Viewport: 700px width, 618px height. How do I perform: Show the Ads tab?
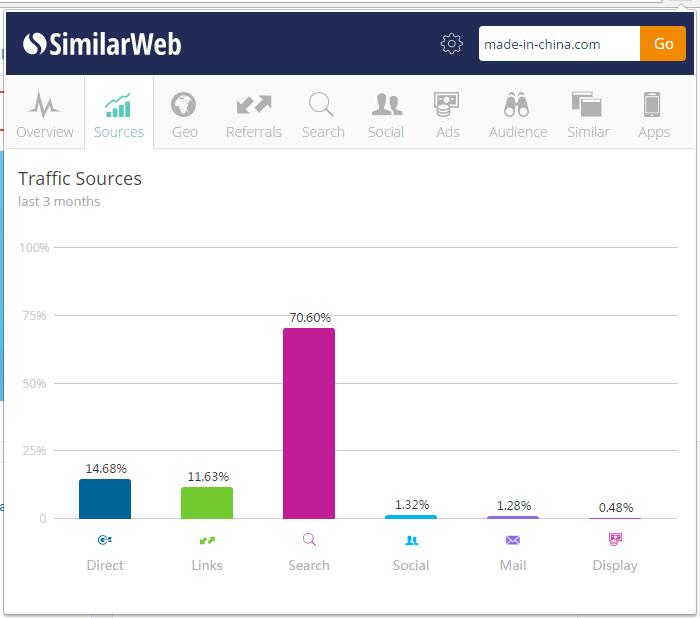click(x=447, y=114)
